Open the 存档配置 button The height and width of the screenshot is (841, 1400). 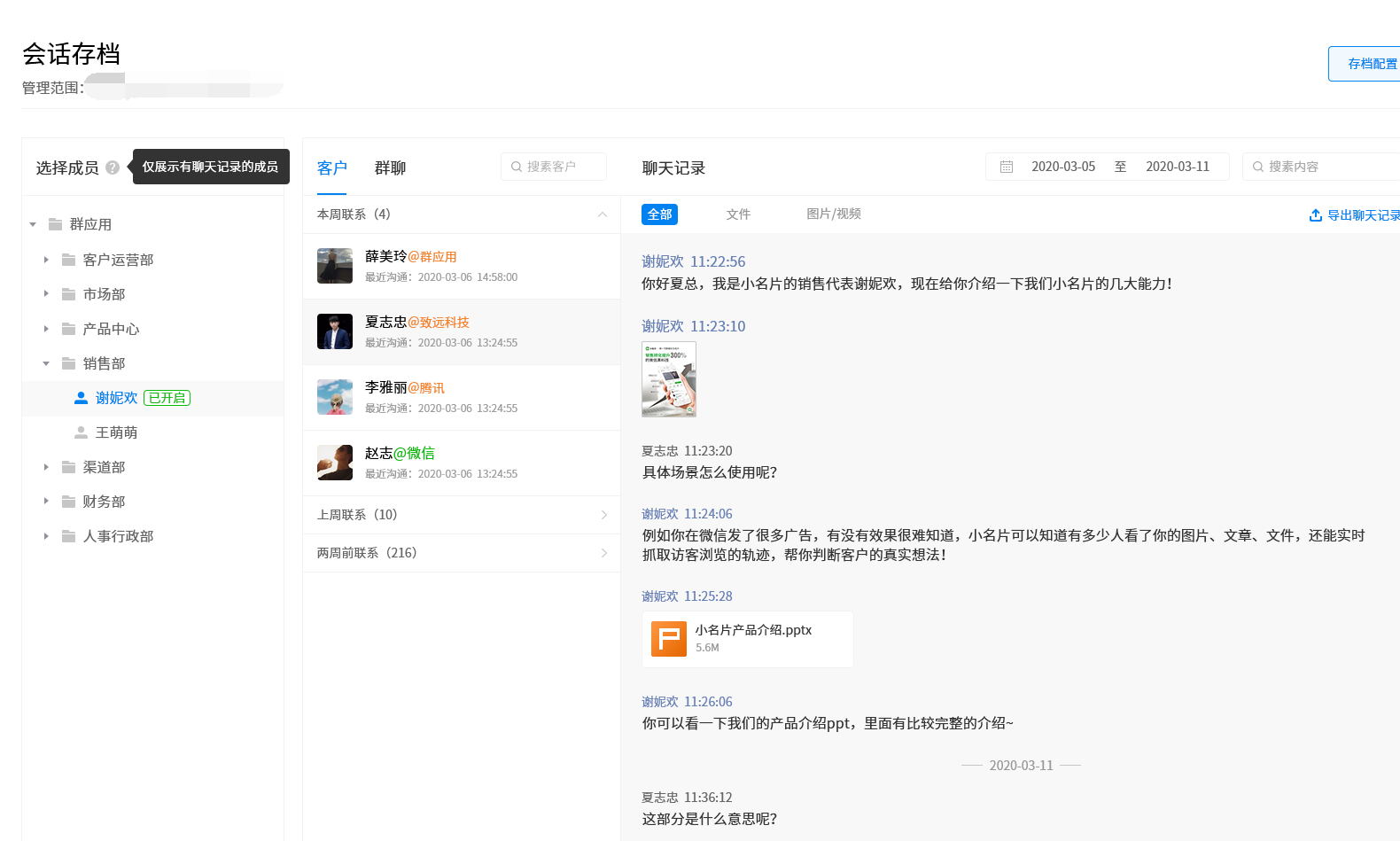[x=1367, y=64]
